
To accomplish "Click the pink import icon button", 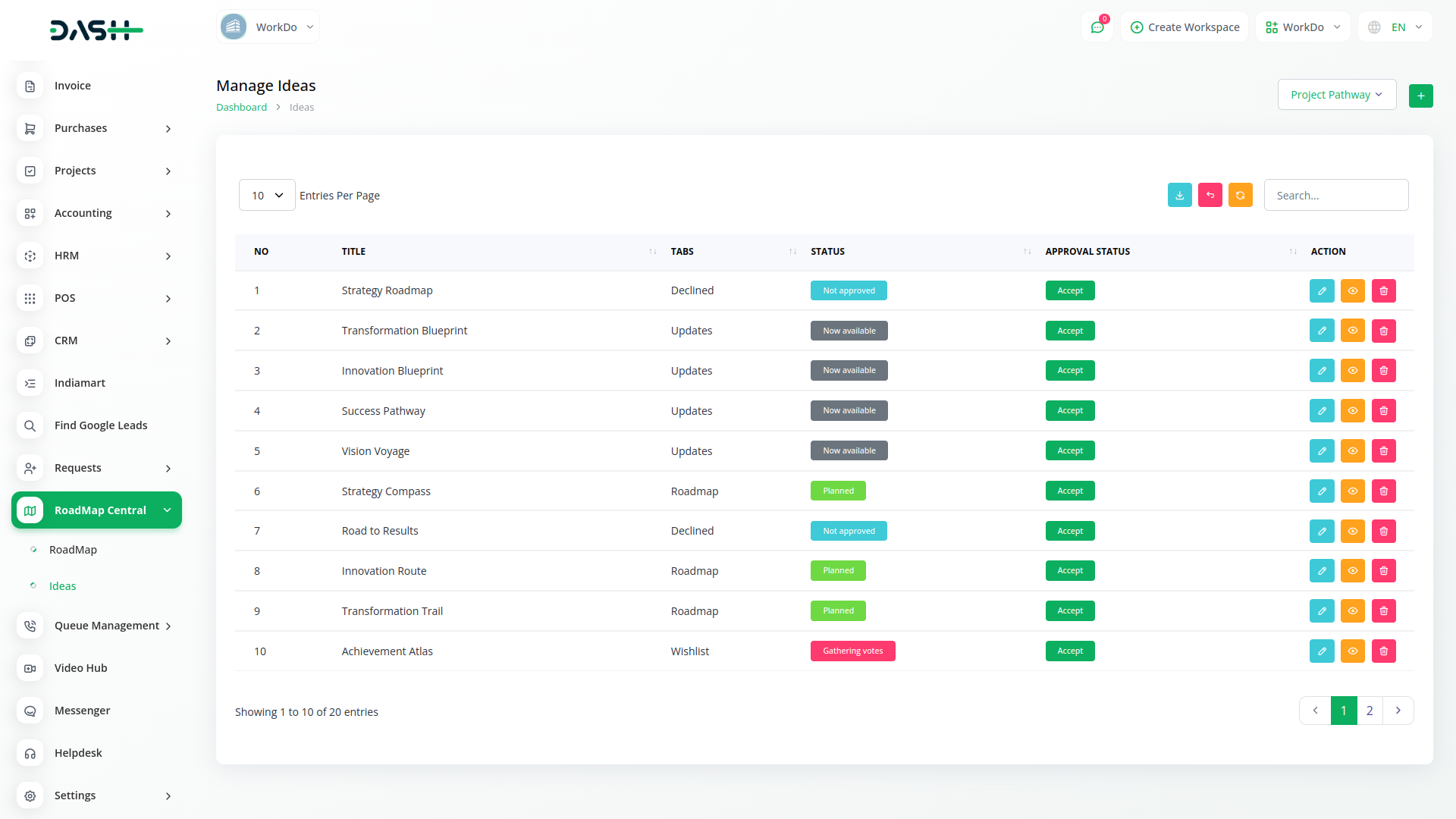I will point(1210,196).
